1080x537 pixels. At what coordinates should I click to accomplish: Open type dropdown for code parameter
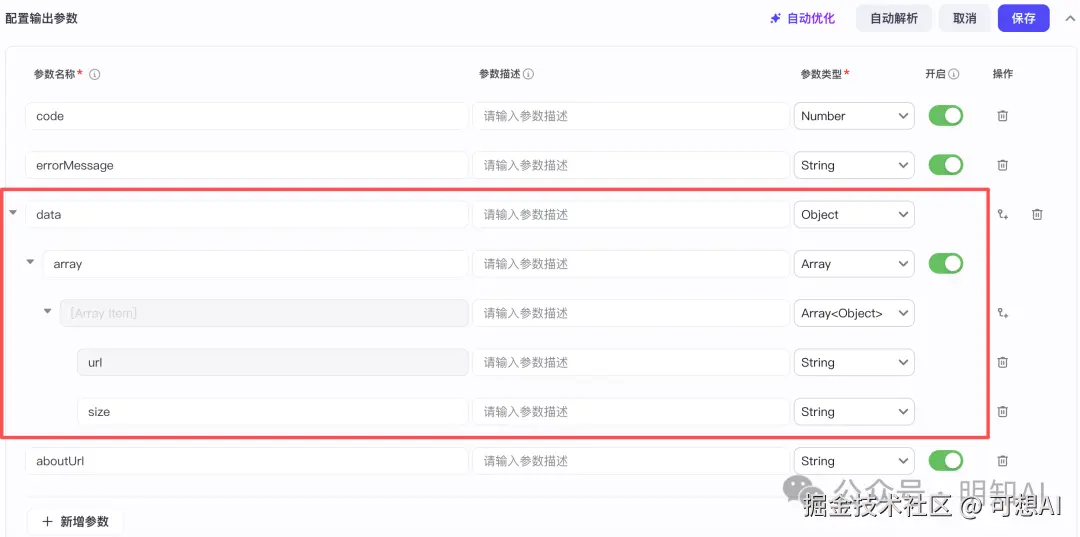point(854,116)
